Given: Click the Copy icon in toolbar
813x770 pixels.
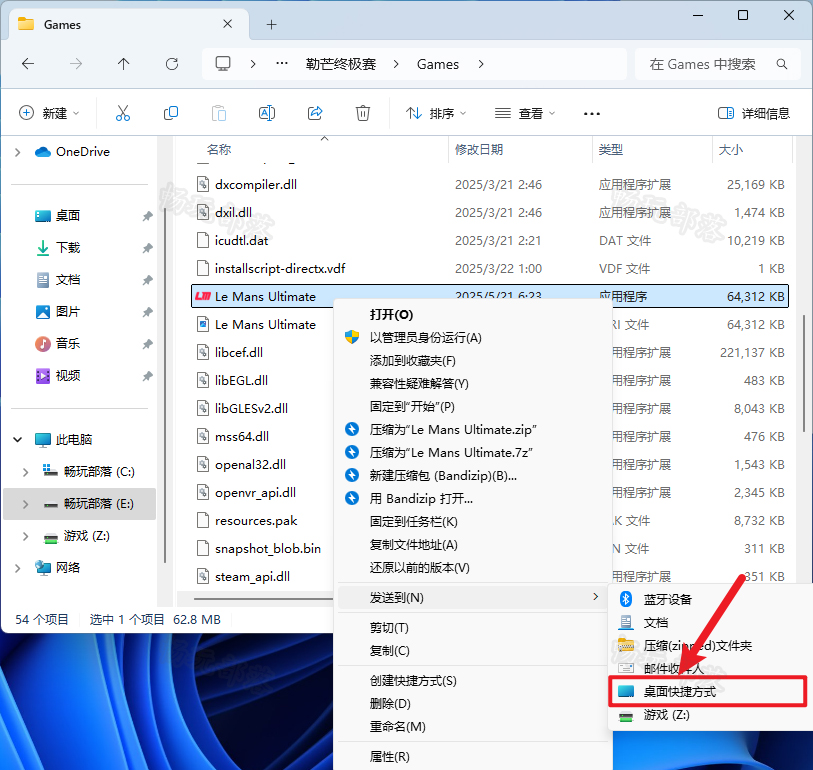Looking at the screenshot, I should click(171, 113).
